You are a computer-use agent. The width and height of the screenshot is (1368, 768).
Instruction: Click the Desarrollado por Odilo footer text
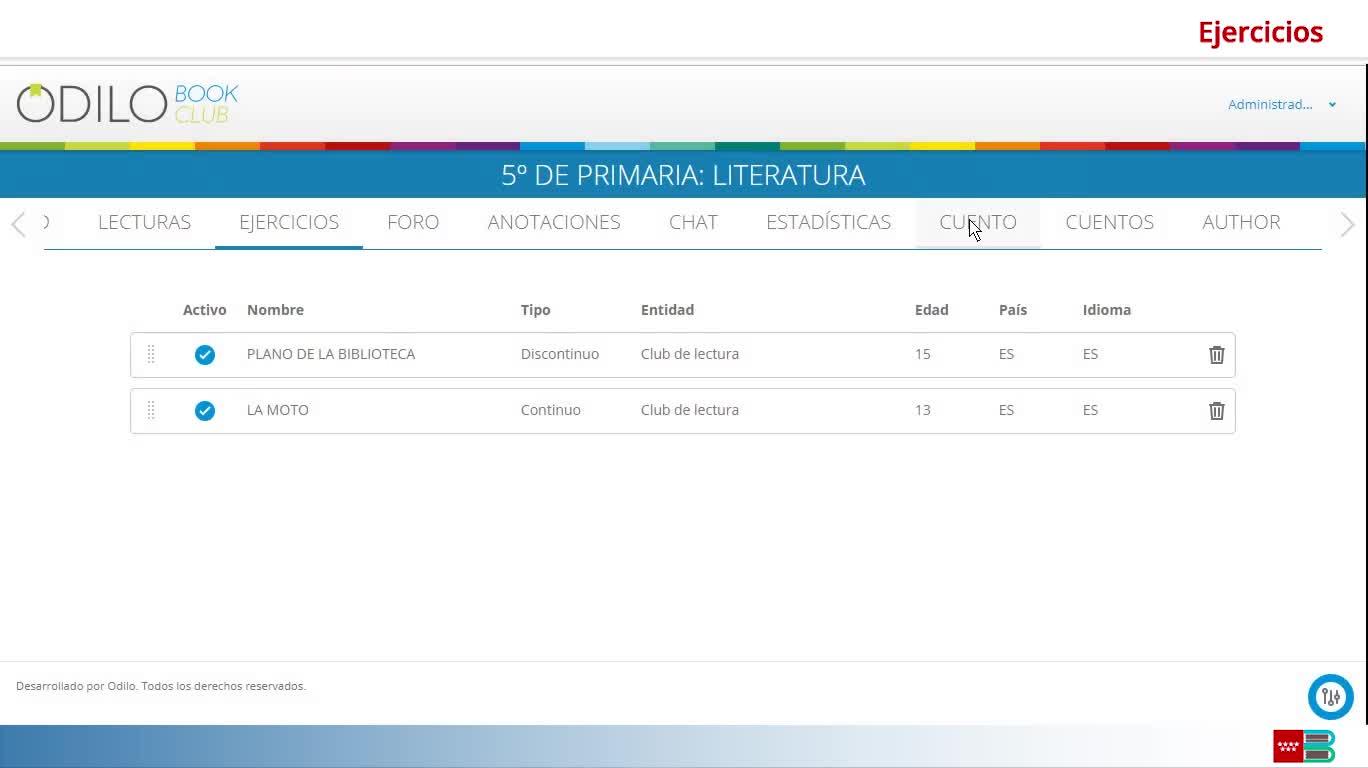161,686
